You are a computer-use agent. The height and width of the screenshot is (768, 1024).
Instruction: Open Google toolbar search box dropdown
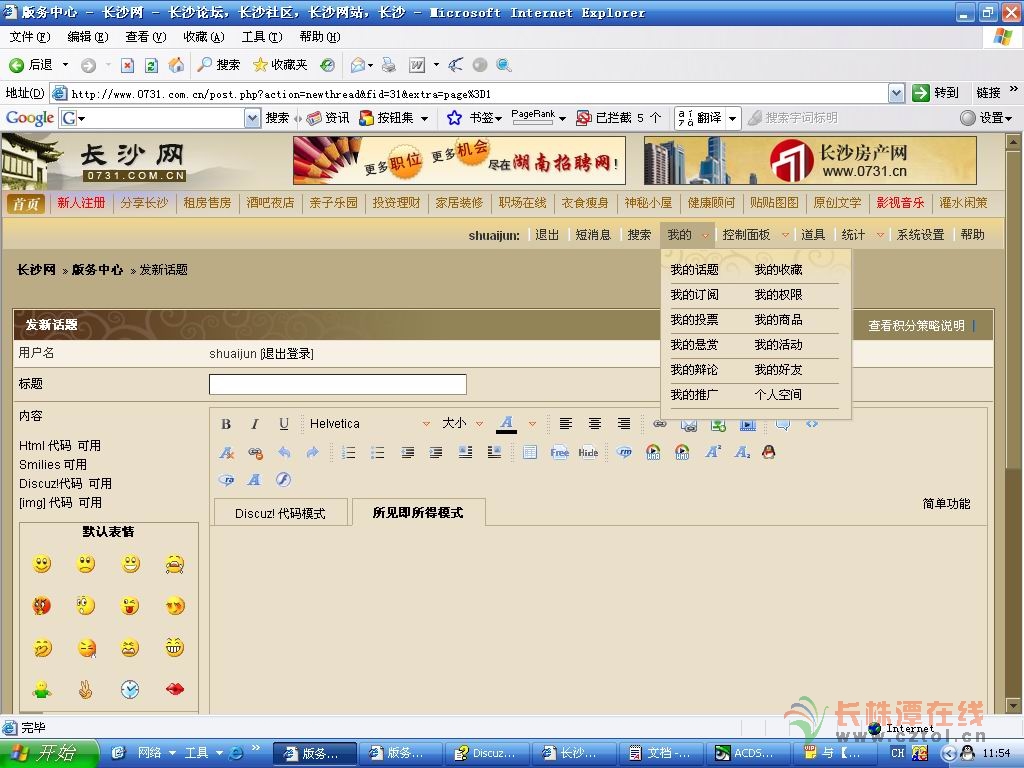tap(252, 118)
